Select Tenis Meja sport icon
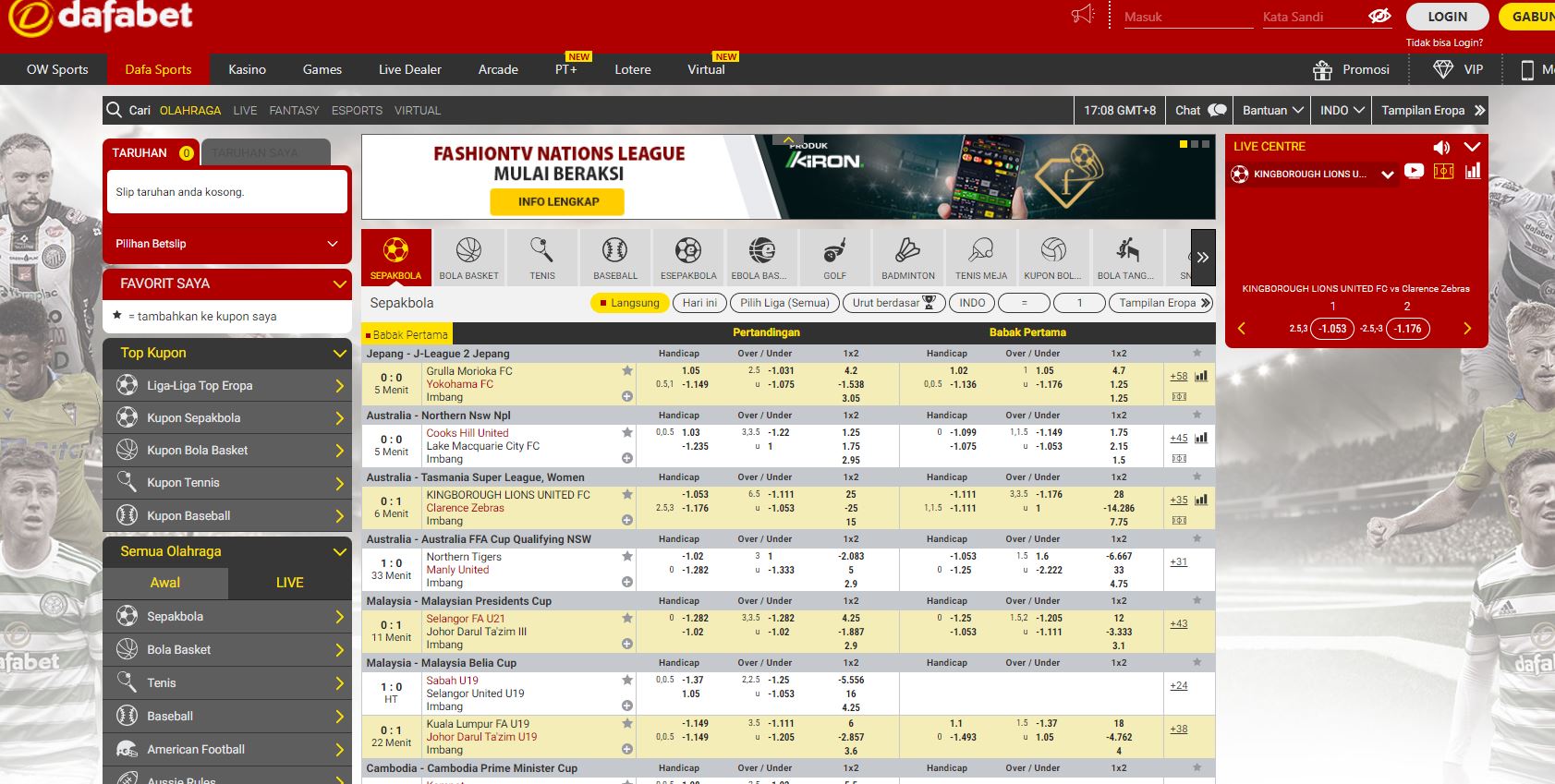 pos(981,257)
